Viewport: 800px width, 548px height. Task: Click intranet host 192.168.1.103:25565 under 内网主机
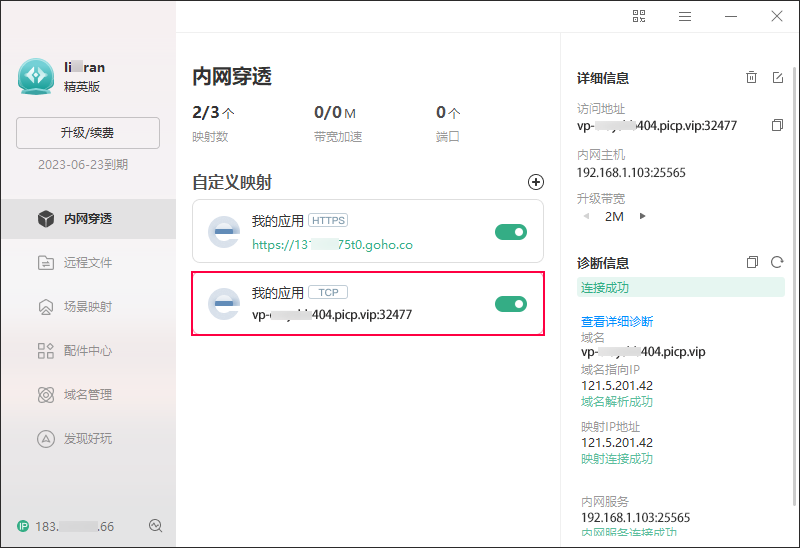(x=631, y=172)
